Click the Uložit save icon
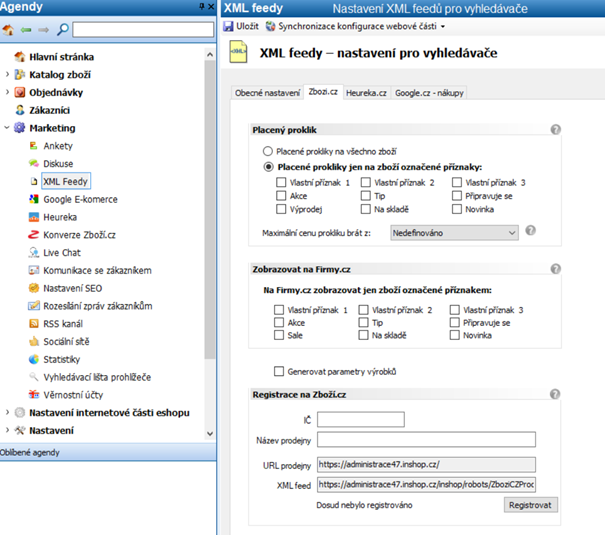This screenshot has height=535, width=605. coord(229,25)
